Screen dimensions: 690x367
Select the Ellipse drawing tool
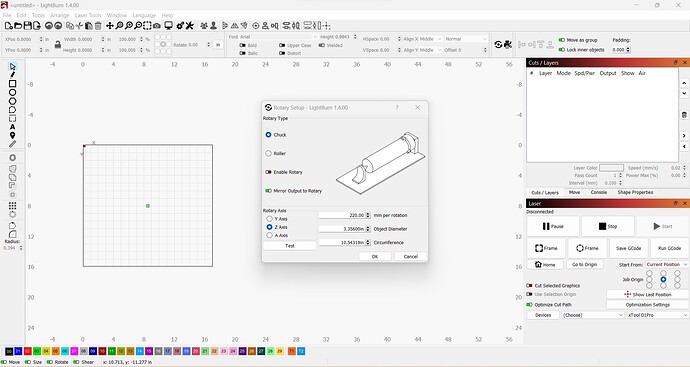click(12, 92)
